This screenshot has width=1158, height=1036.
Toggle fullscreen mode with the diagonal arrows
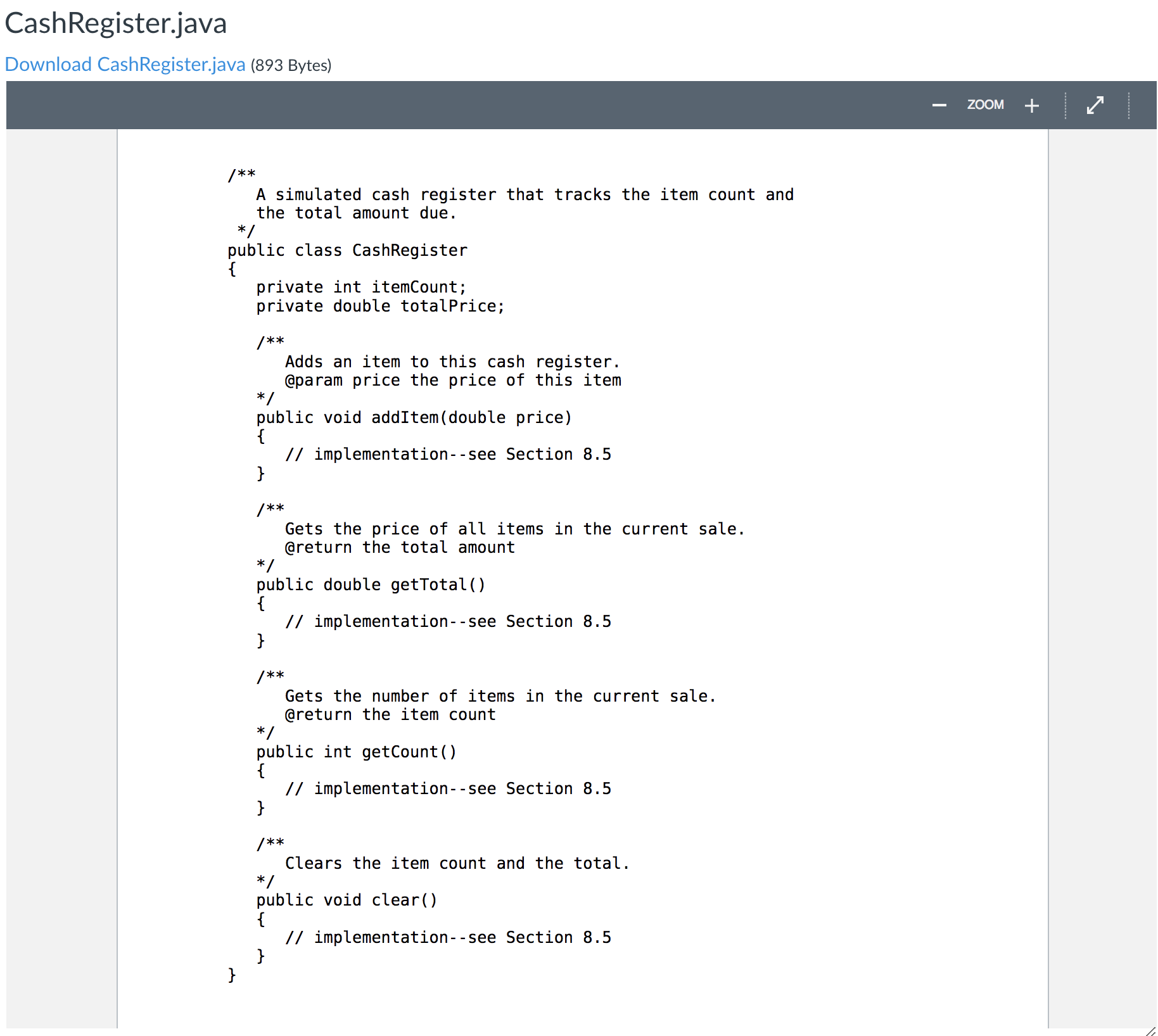[x=1095, y=104]
